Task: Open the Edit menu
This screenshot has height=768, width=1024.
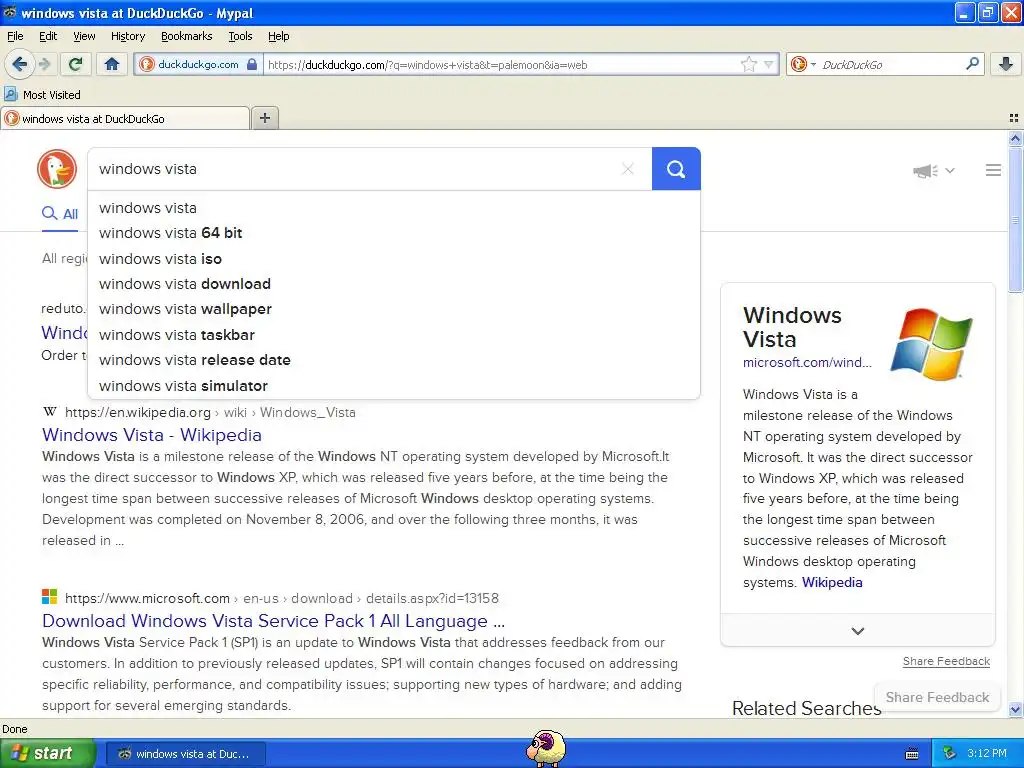Action: pos(48,36)
